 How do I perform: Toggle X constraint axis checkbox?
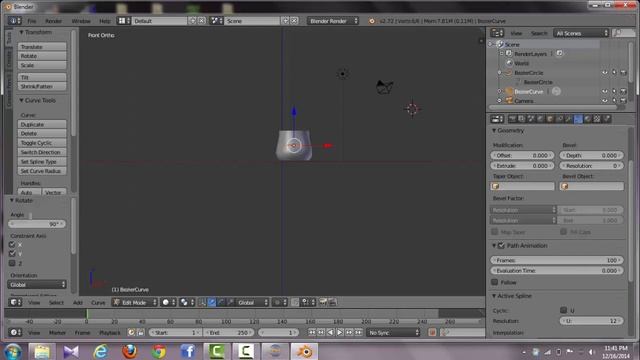click(x=12, y=244)
